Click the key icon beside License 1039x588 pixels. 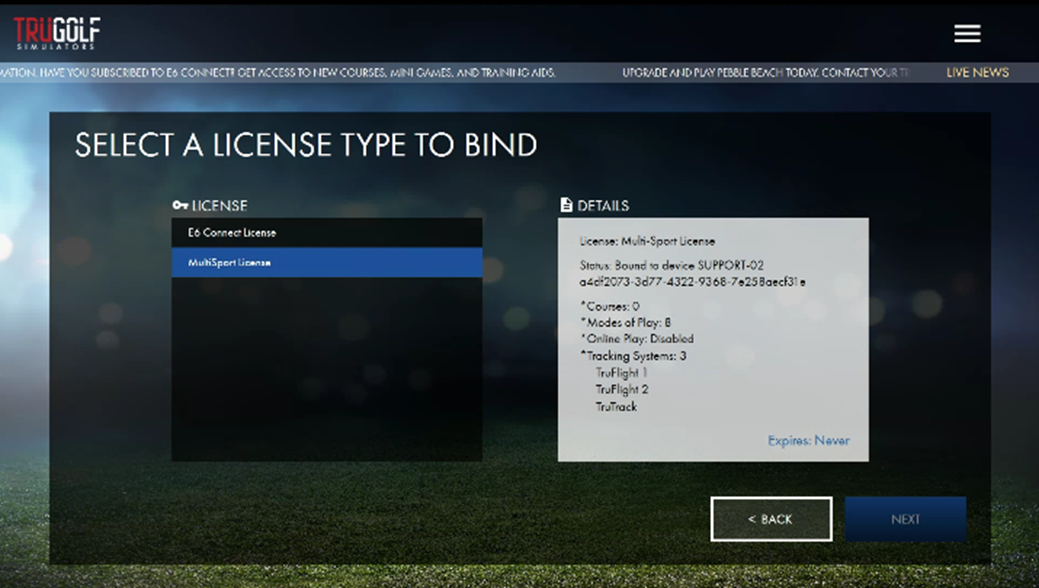pos(180,206)
